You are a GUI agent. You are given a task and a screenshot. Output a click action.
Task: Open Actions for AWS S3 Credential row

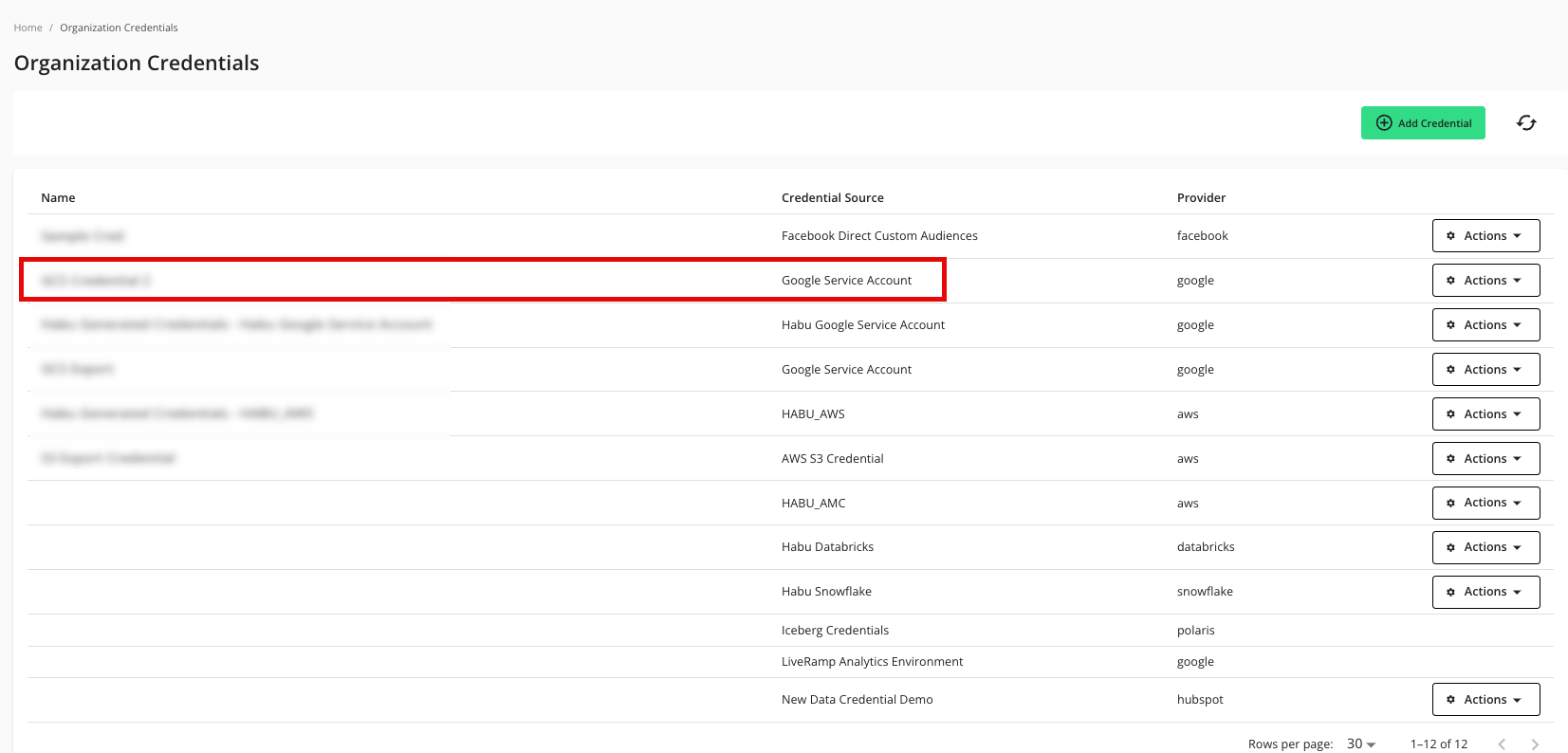tap(1485, 459)
